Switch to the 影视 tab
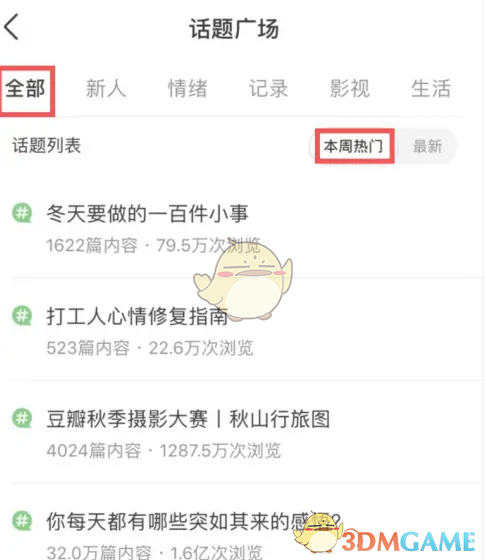Viewport: 486px width, 560px height. point(350,89)
